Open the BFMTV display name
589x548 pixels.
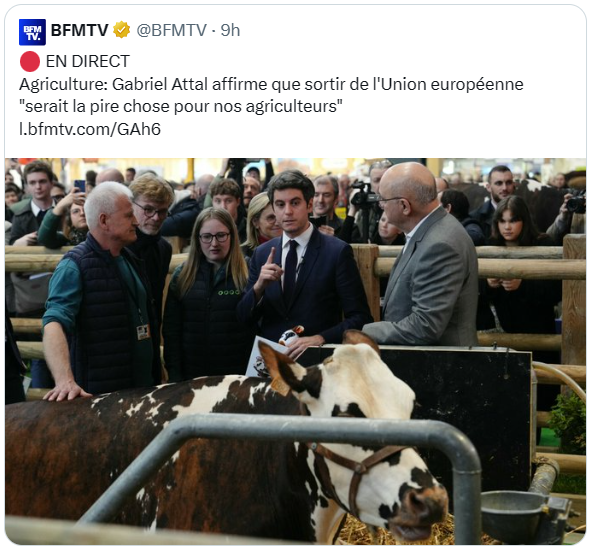[80, 30]
